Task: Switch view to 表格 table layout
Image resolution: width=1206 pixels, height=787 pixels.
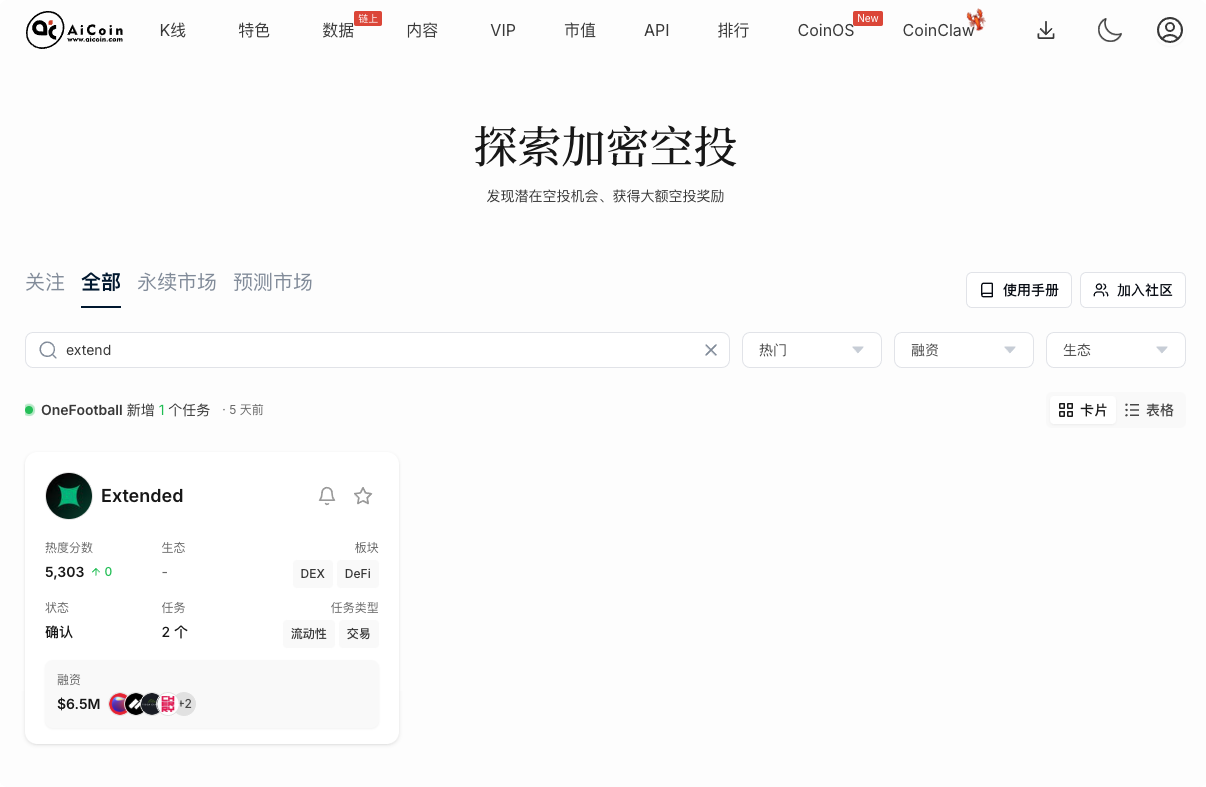Action: click(1150, 409)
